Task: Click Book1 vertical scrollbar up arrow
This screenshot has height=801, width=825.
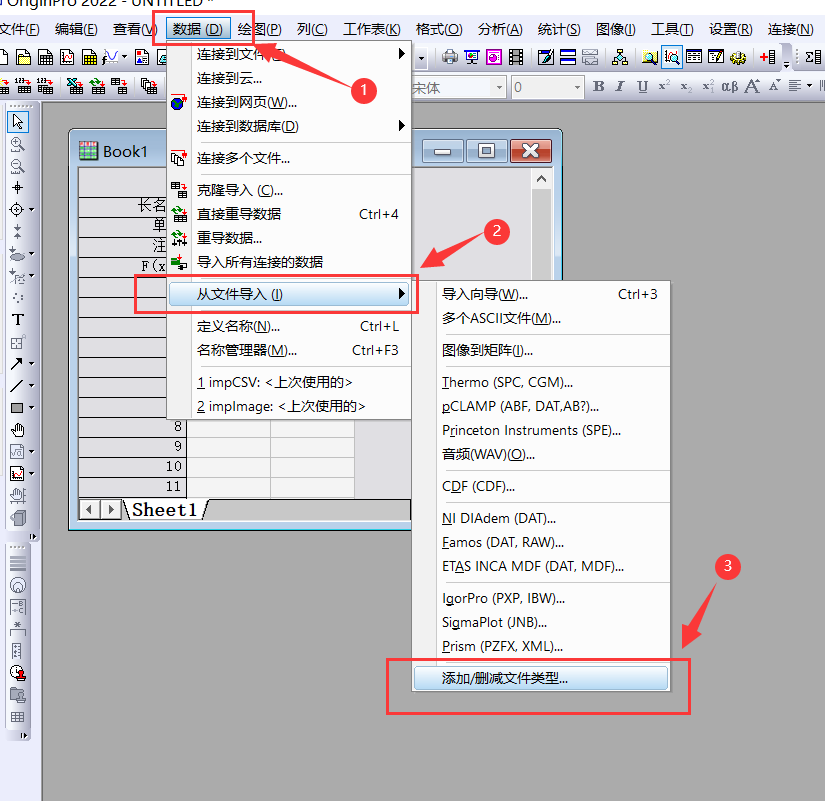Action: coord(541,179)
